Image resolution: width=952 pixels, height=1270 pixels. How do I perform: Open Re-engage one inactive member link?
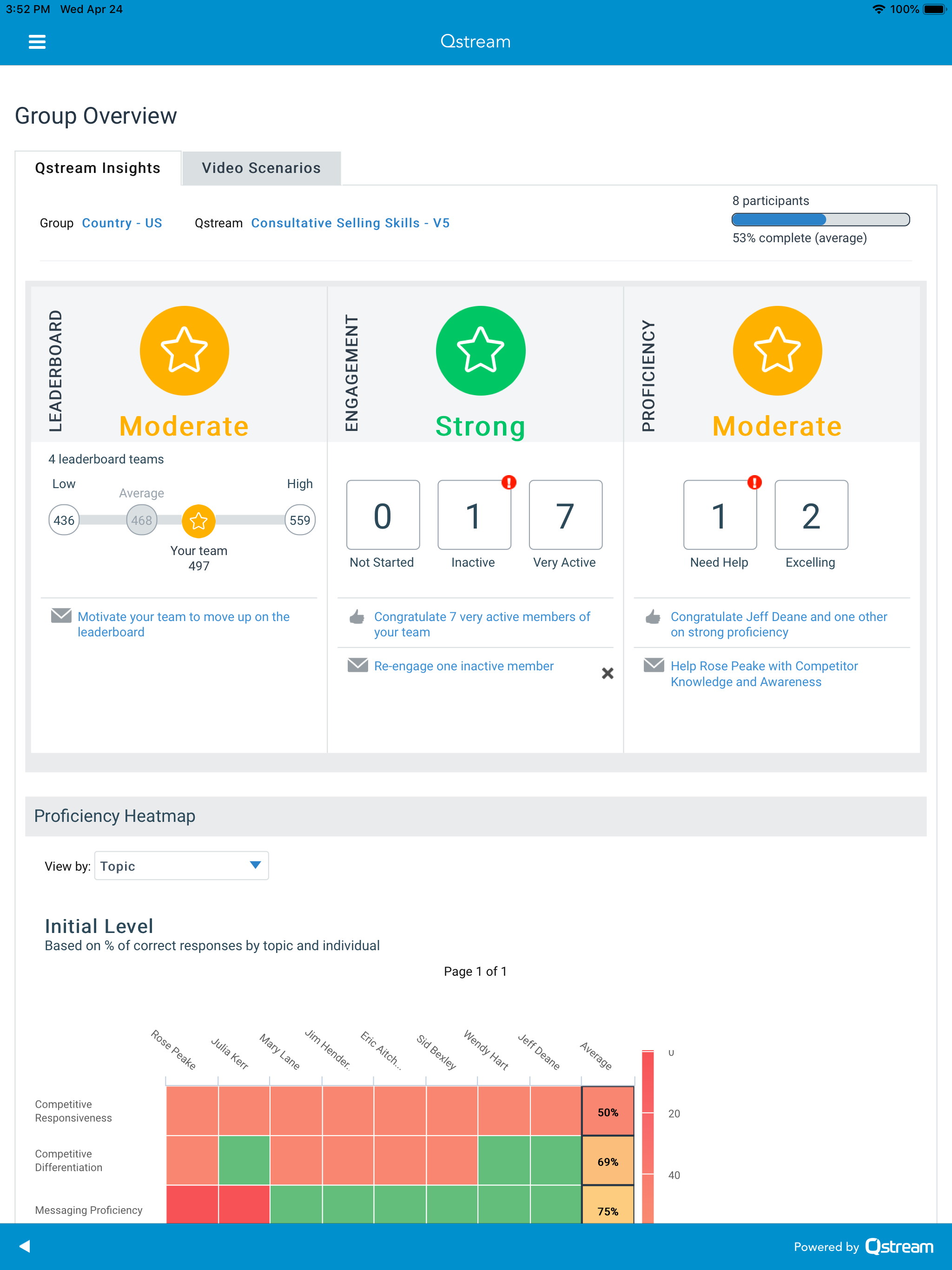[x=463, y=666]
